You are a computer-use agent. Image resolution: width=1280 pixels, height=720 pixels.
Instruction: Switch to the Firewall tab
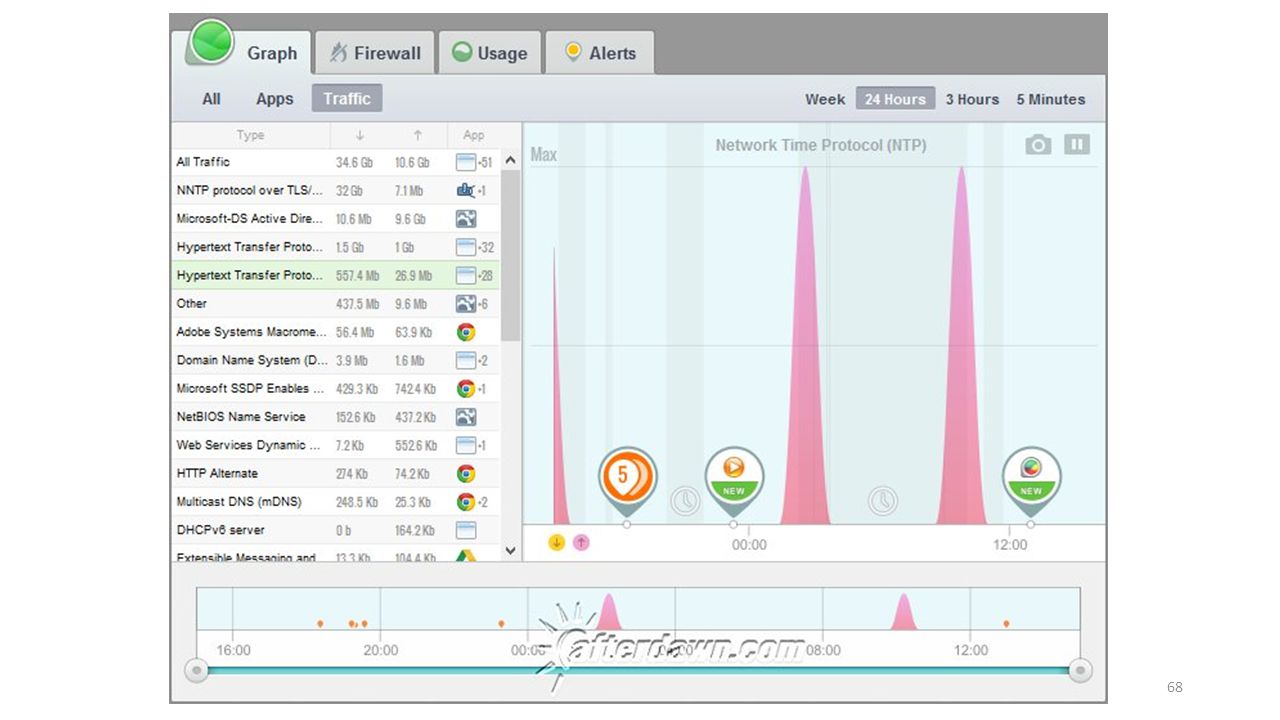click(x=375, y=53)
